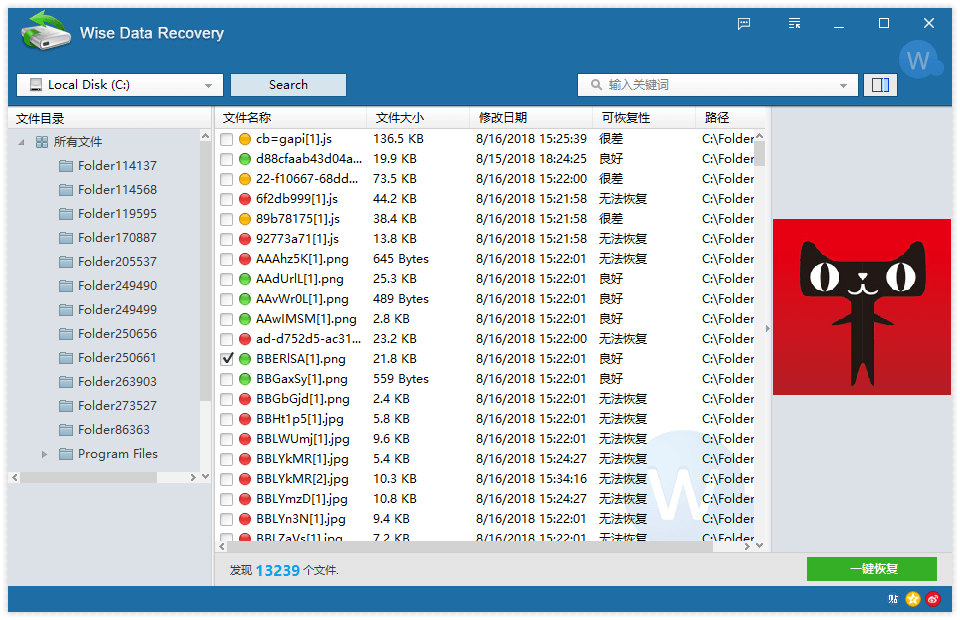Screen dimensions: 960x620
Task: Check the 89b78175[1].js checkbox
Action: coord(227,219)
